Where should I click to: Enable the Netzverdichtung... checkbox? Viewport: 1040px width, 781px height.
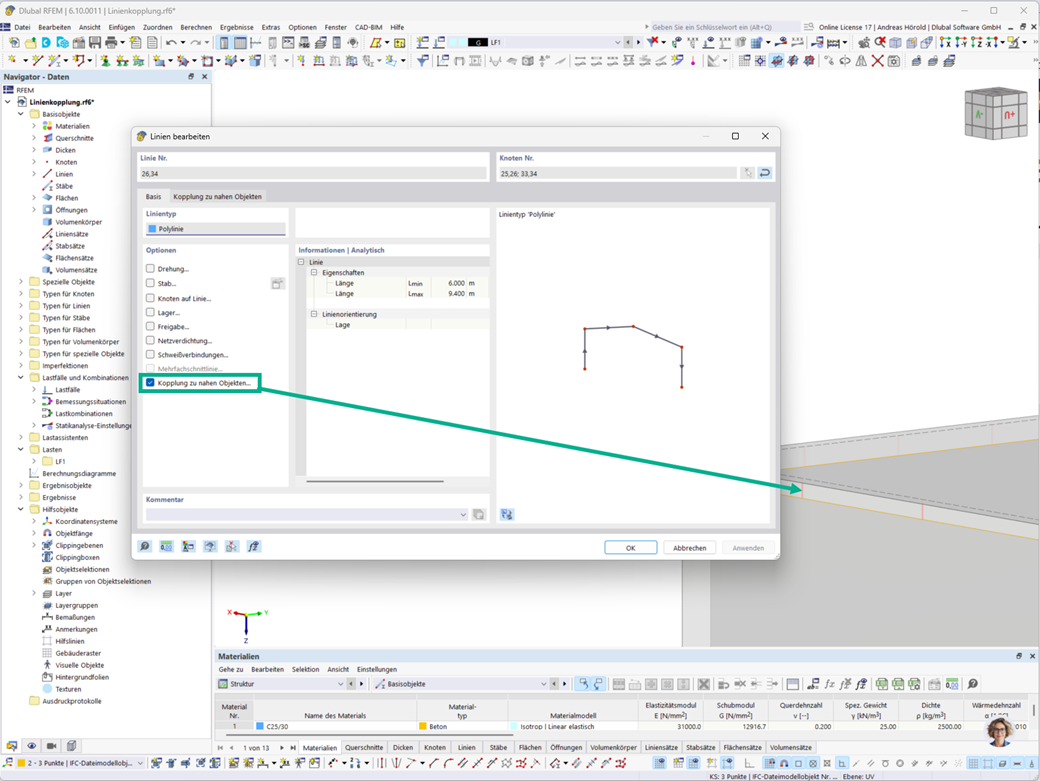click(151, 340)
